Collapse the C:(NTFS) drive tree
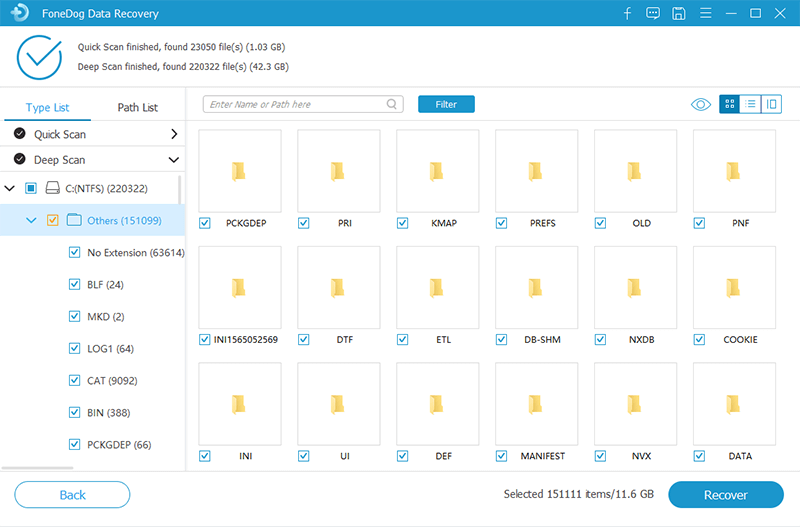This screenshot has height=527, width=800. 10,188
